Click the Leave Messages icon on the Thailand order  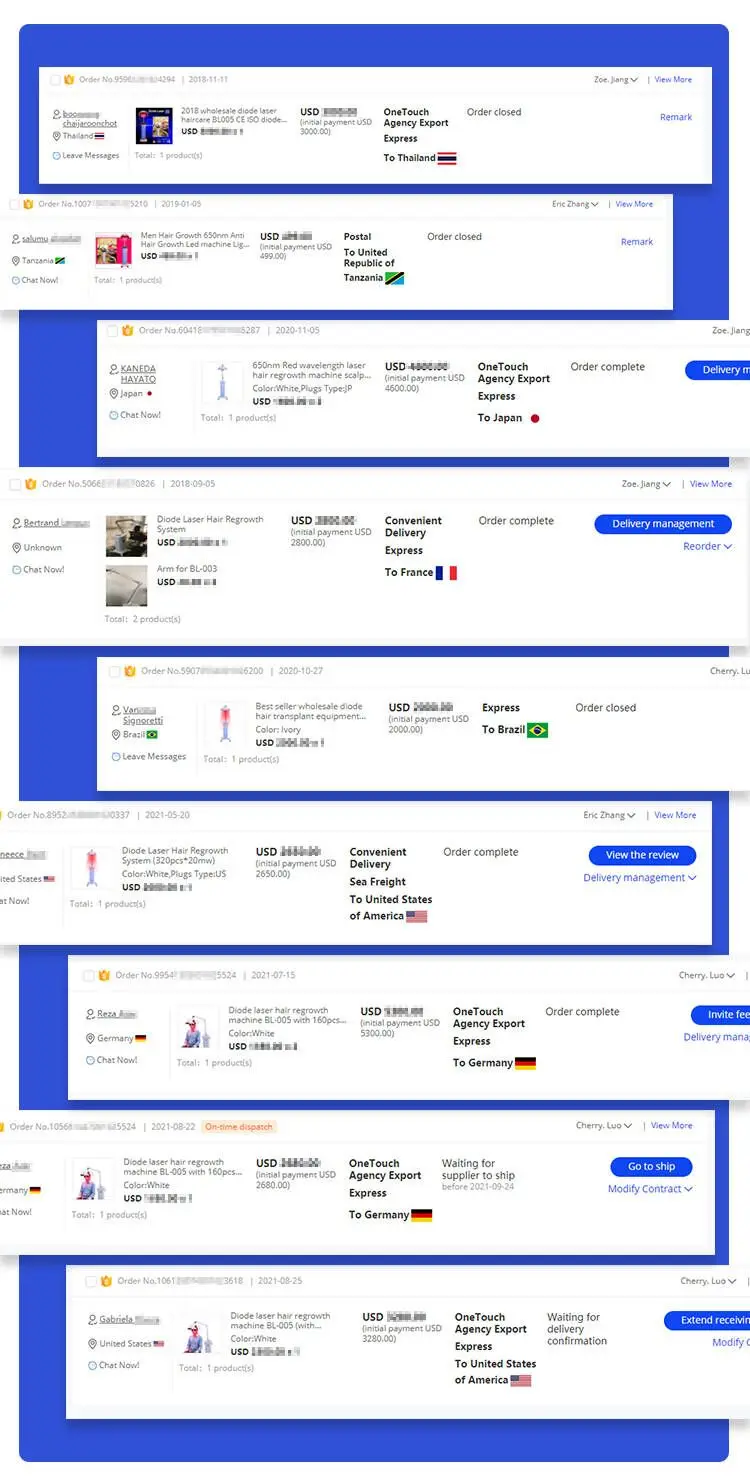57,156
